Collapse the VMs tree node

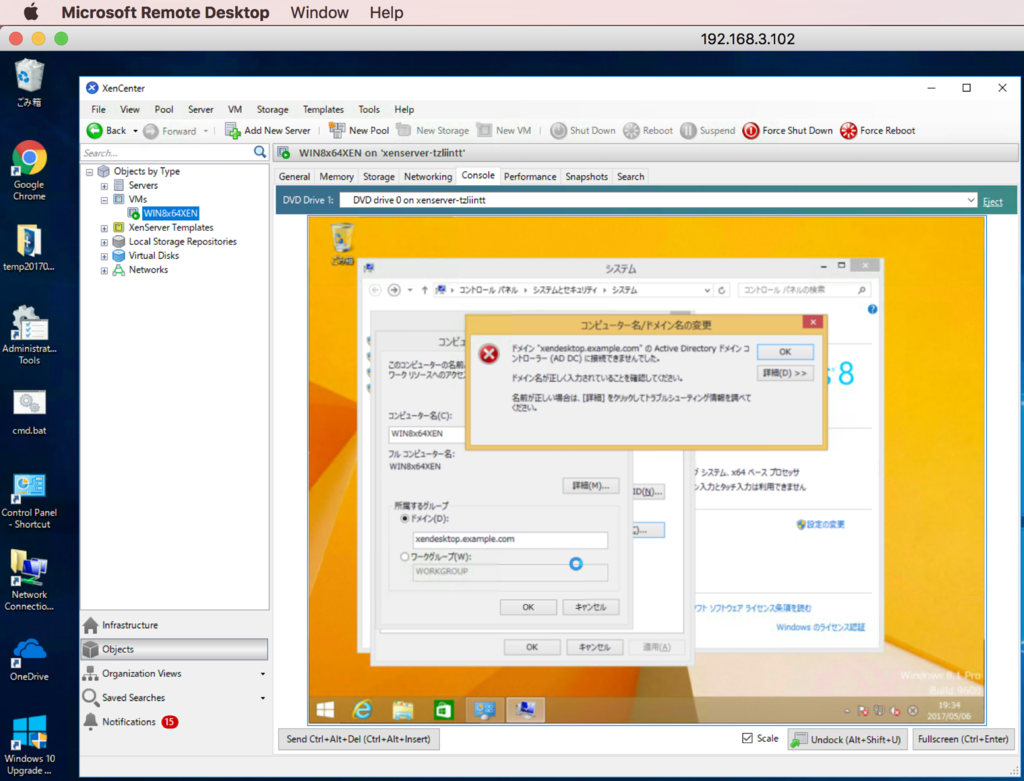[x=104, y=200]
